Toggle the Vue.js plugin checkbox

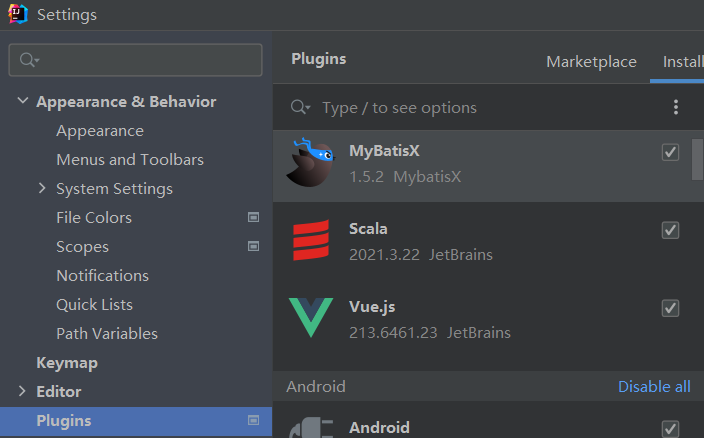(x=670, y=308)
